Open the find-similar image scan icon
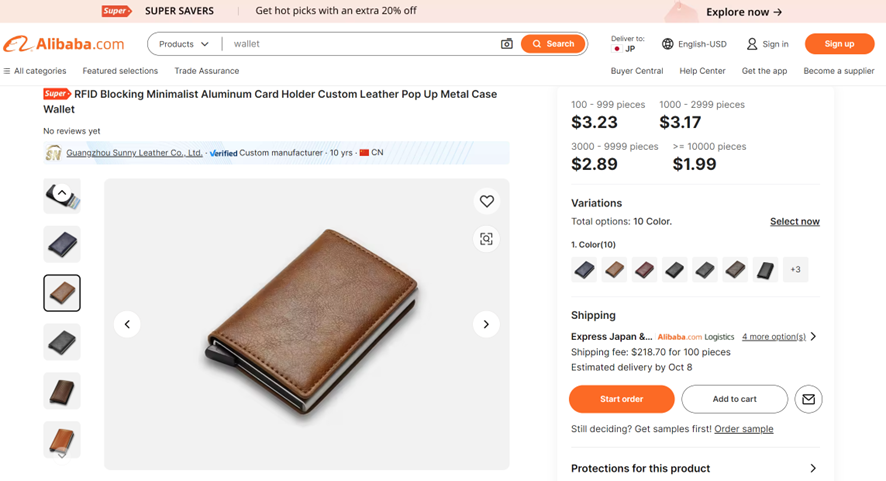The height and width of the screenshot is (481, 886). 487,239
